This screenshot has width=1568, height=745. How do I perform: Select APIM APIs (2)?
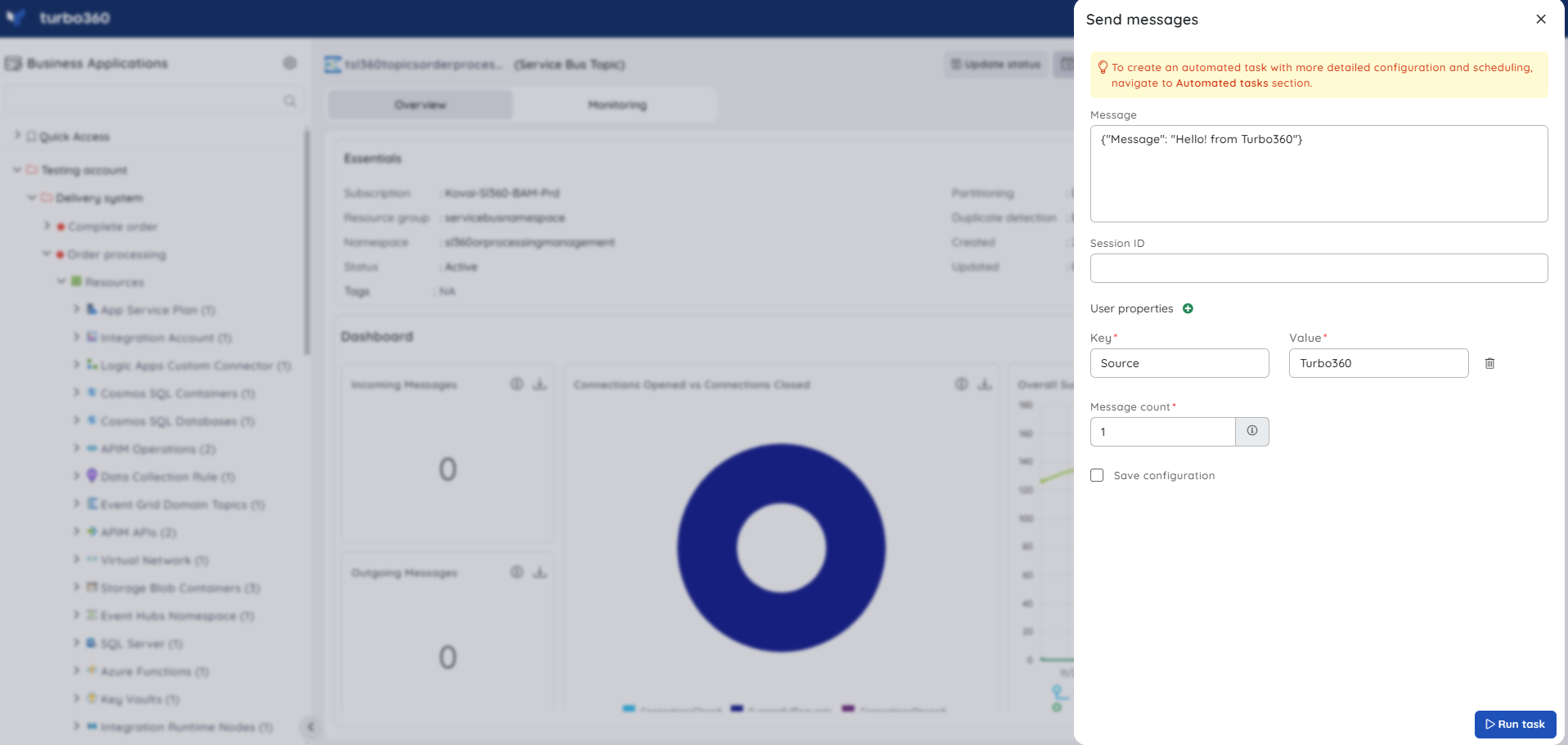point(138,532)
